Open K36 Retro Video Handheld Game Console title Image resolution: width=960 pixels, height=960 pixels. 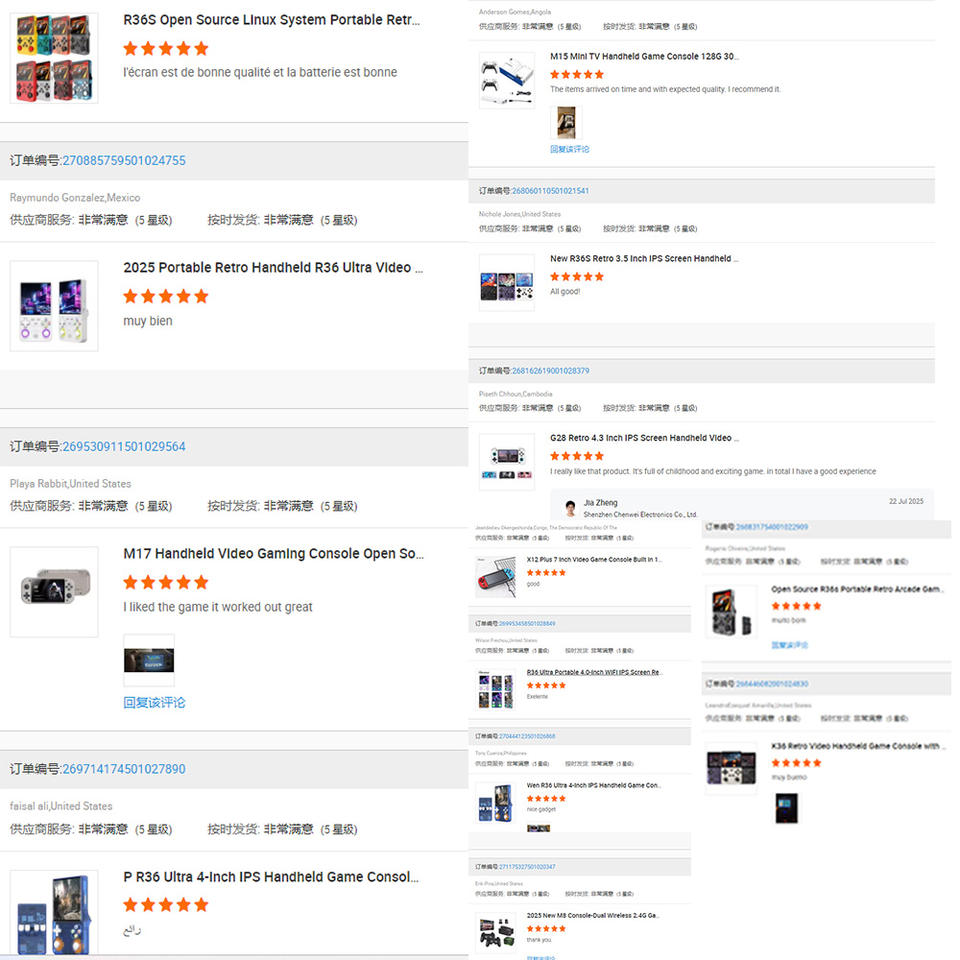click(858, 746)
